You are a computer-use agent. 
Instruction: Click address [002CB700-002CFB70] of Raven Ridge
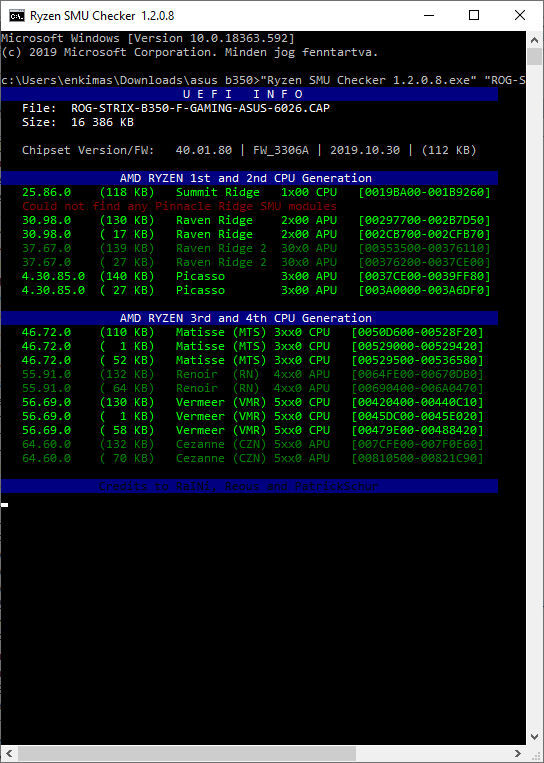(424, 234)
